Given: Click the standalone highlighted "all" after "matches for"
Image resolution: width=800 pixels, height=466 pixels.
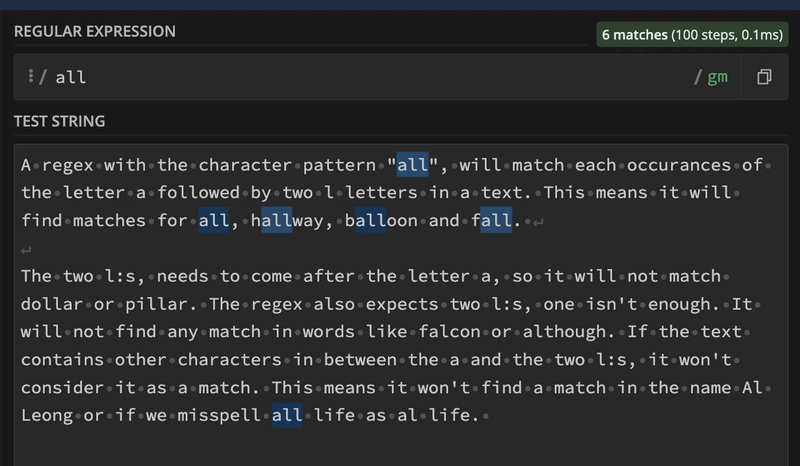Looking at the screenshot, I should pos(214,220).
